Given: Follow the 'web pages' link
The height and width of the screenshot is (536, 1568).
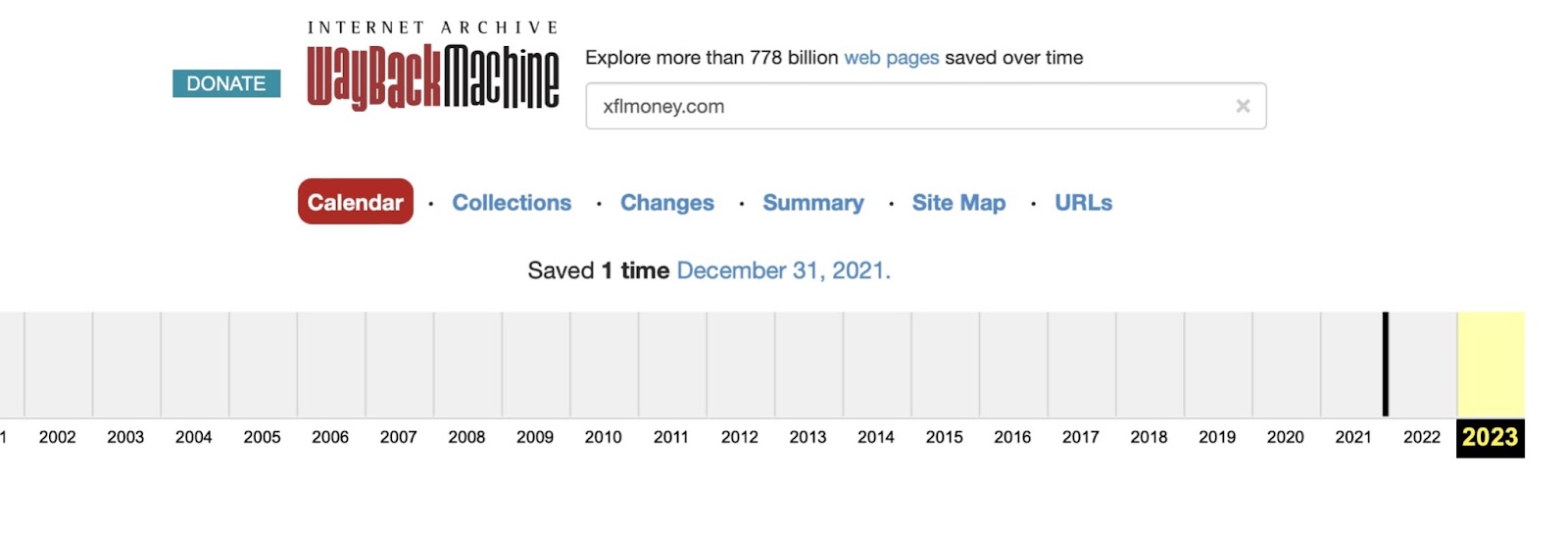Looking at the screenshot, I should [x=892, y=58].
